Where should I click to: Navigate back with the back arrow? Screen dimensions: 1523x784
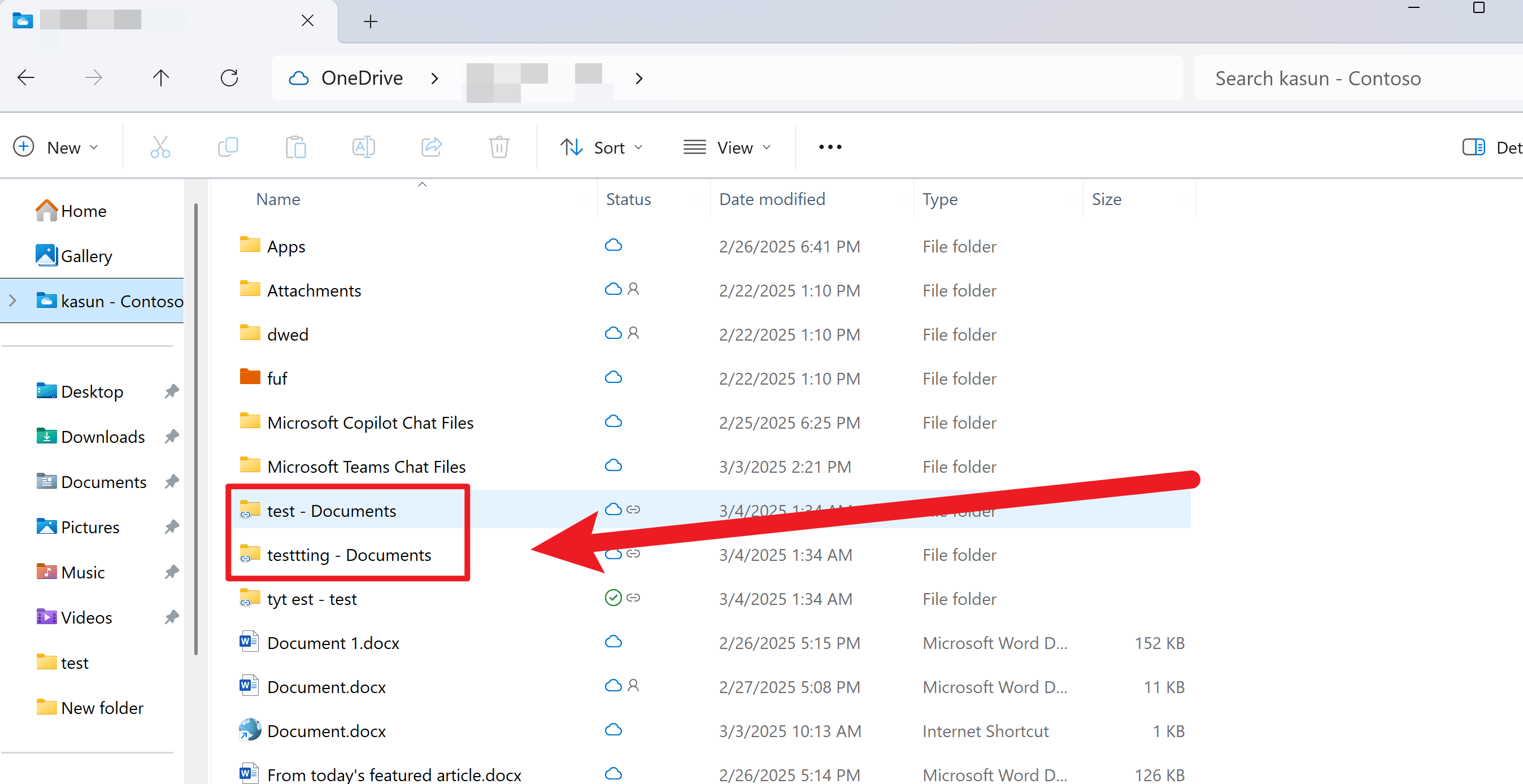click(26, 77)
